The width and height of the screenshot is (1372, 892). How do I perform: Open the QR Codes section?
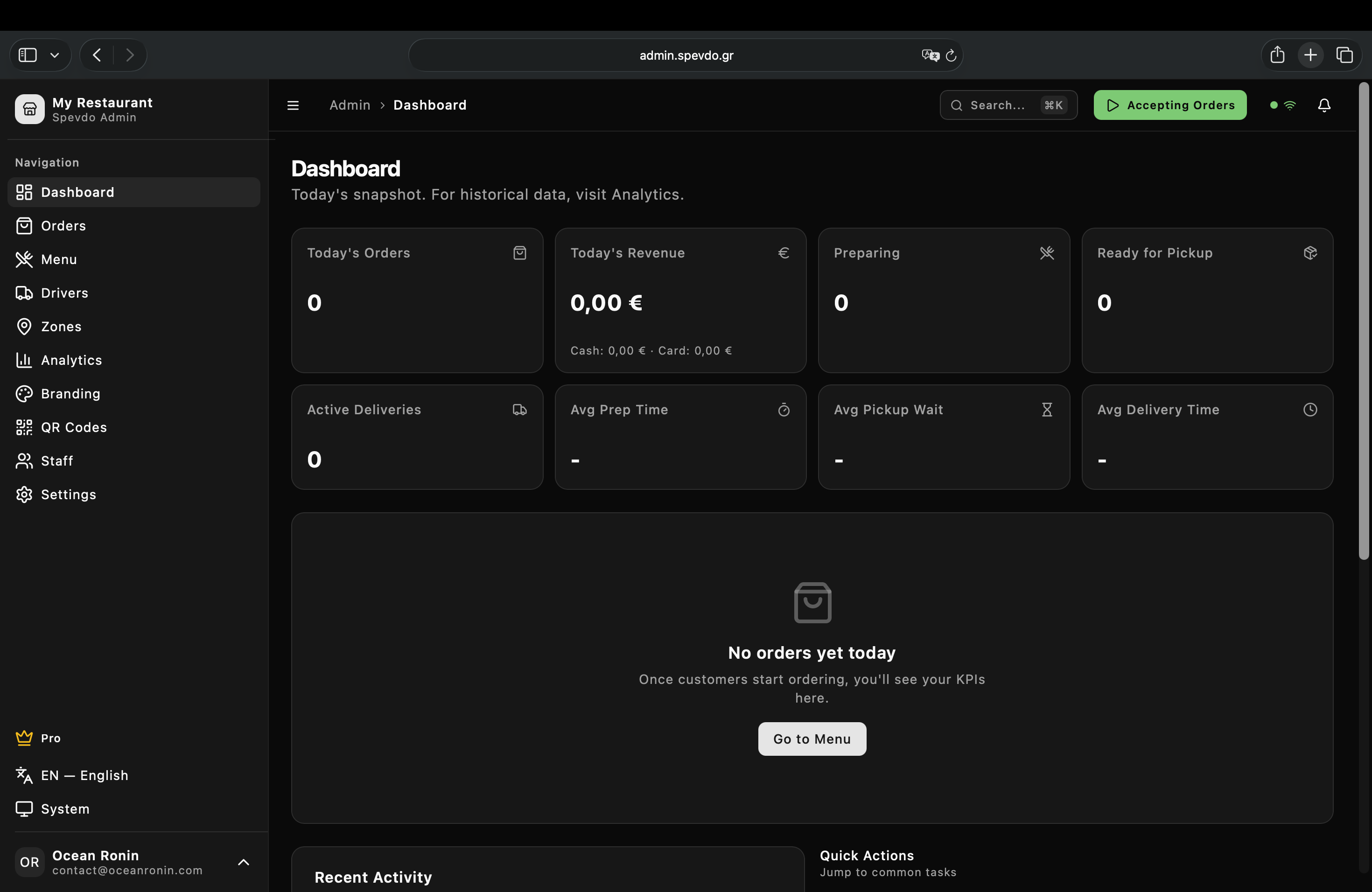73,427
